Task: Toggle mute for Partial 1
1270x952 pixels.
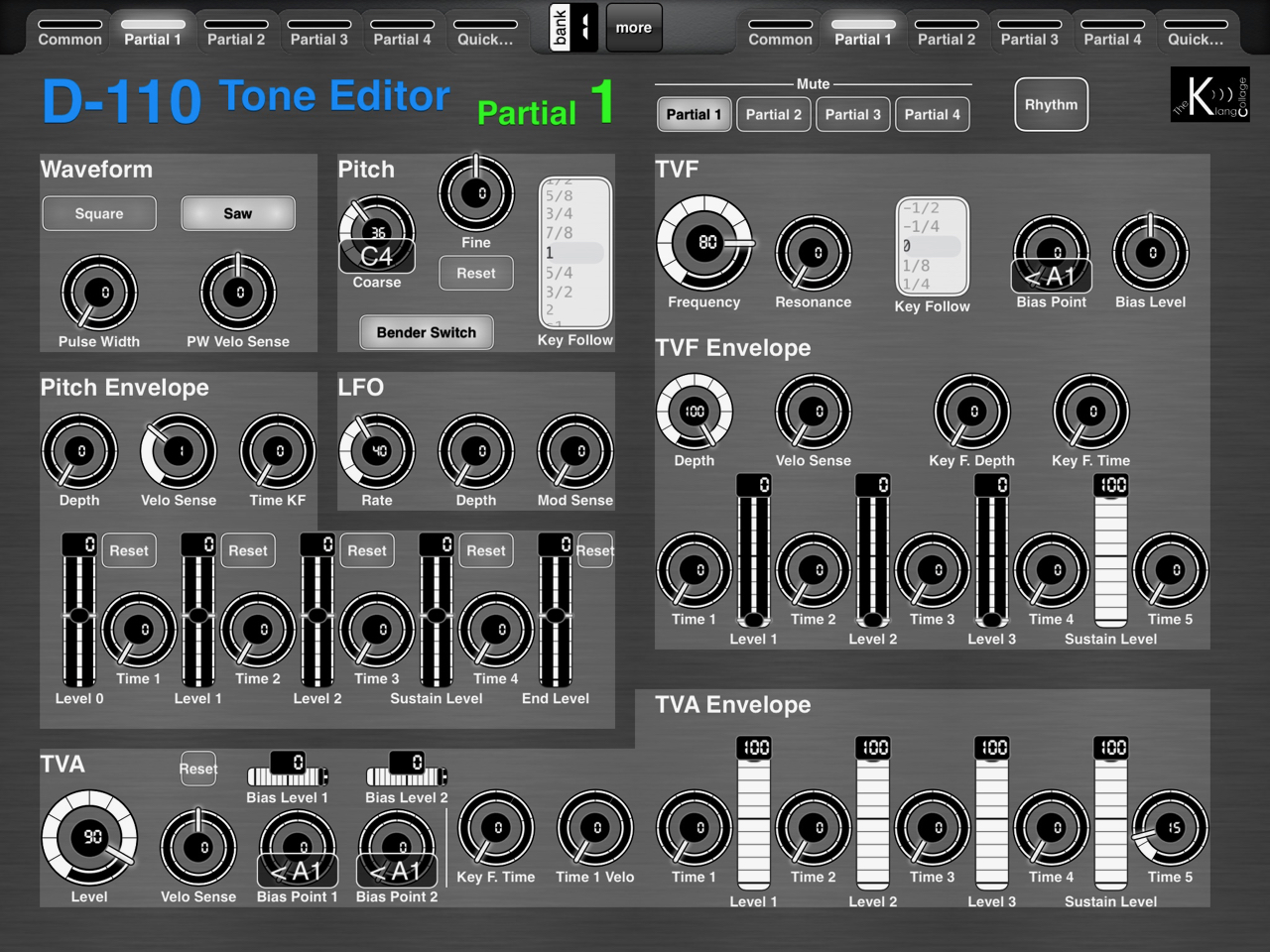Action: pos(695,114)
